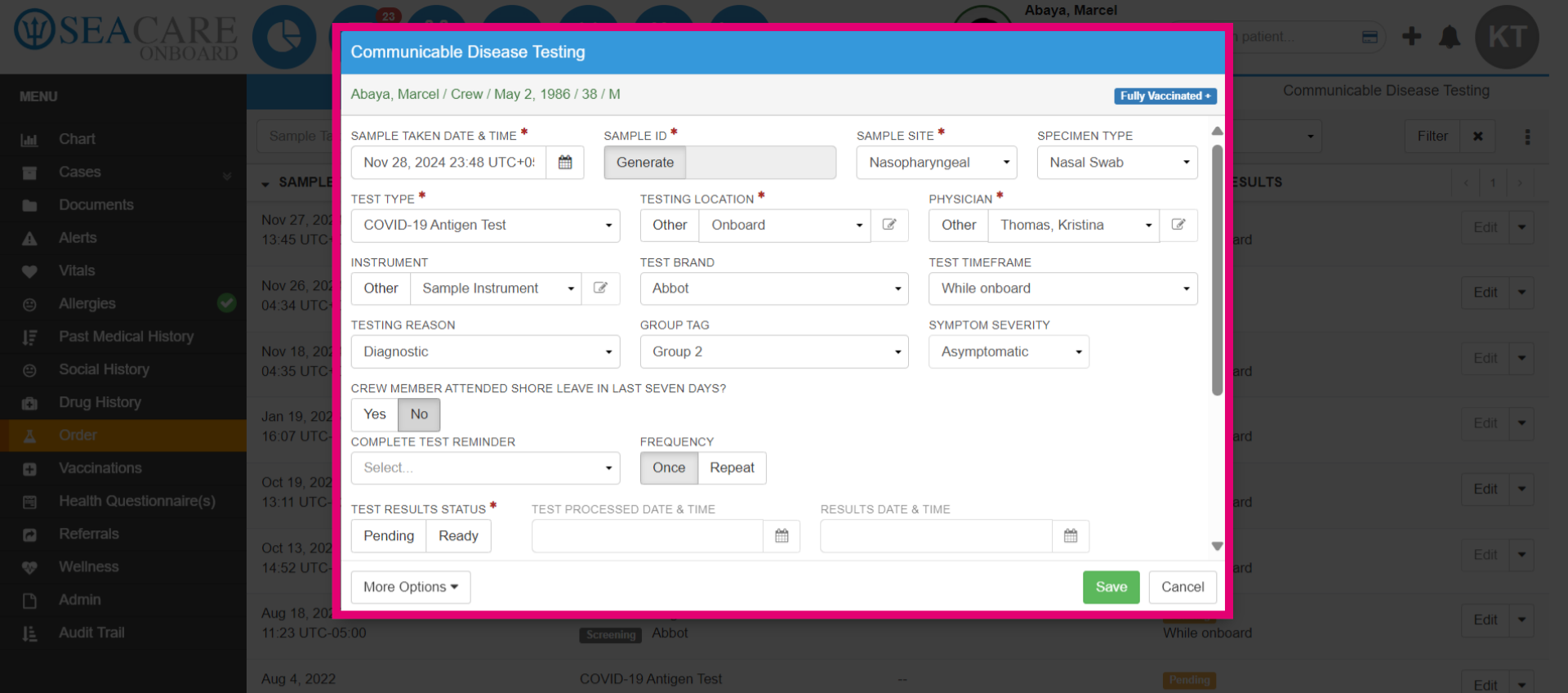The image size is (1568, 693).
Task: Expand More Options menu
Action: coord(411,587)
